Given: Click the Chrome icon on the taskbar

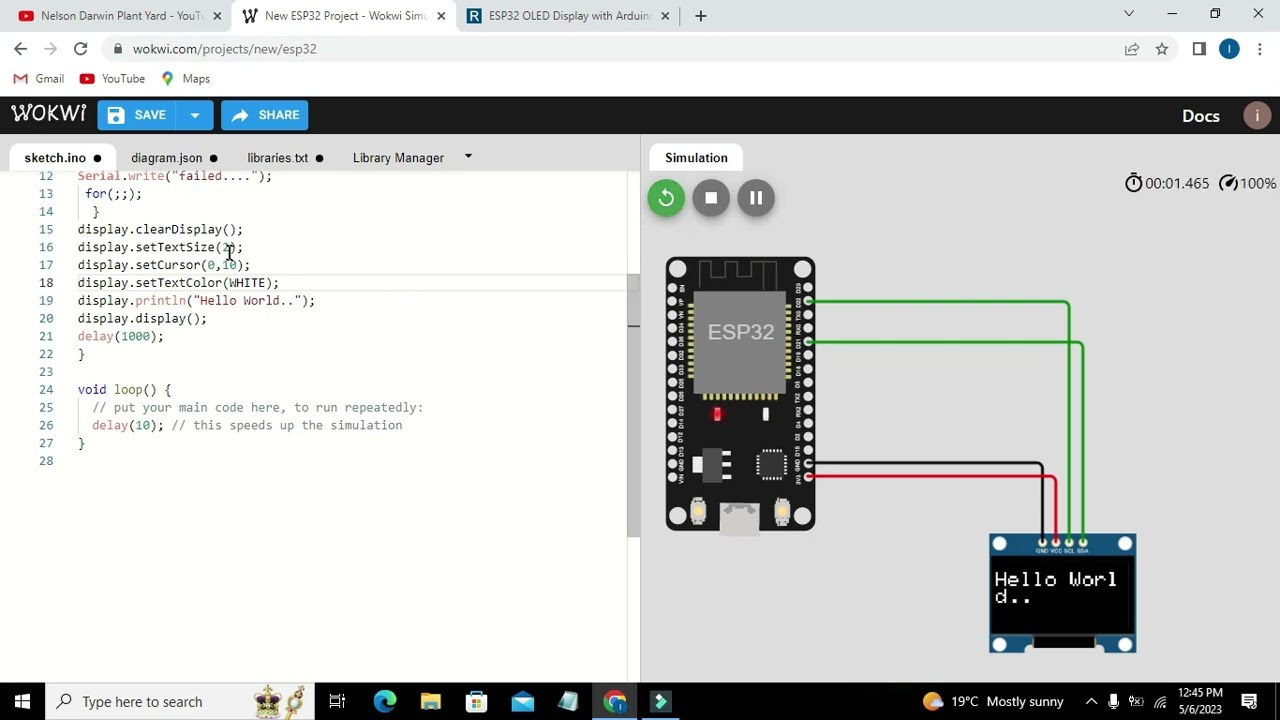Looking at the screenshot, I should [614, 701].
